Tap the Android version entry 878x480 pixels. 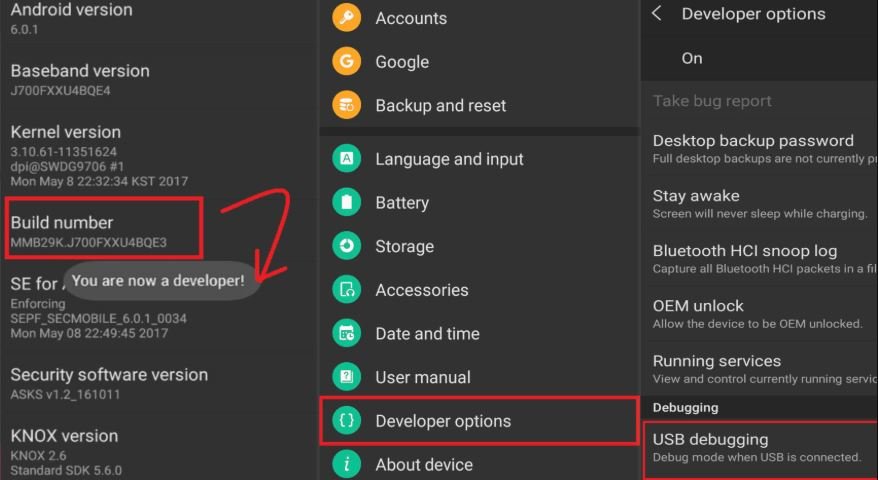click(x=158, y=19)
